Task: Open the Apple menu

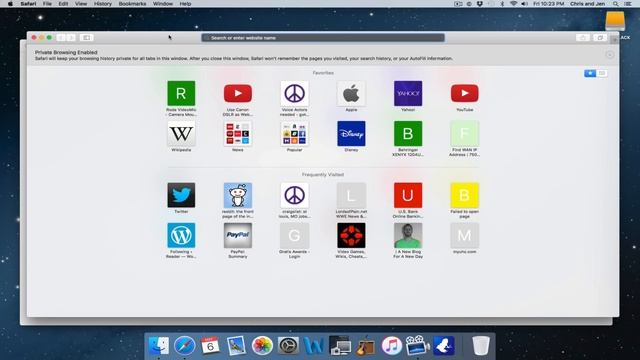Action: pos(10,4)
